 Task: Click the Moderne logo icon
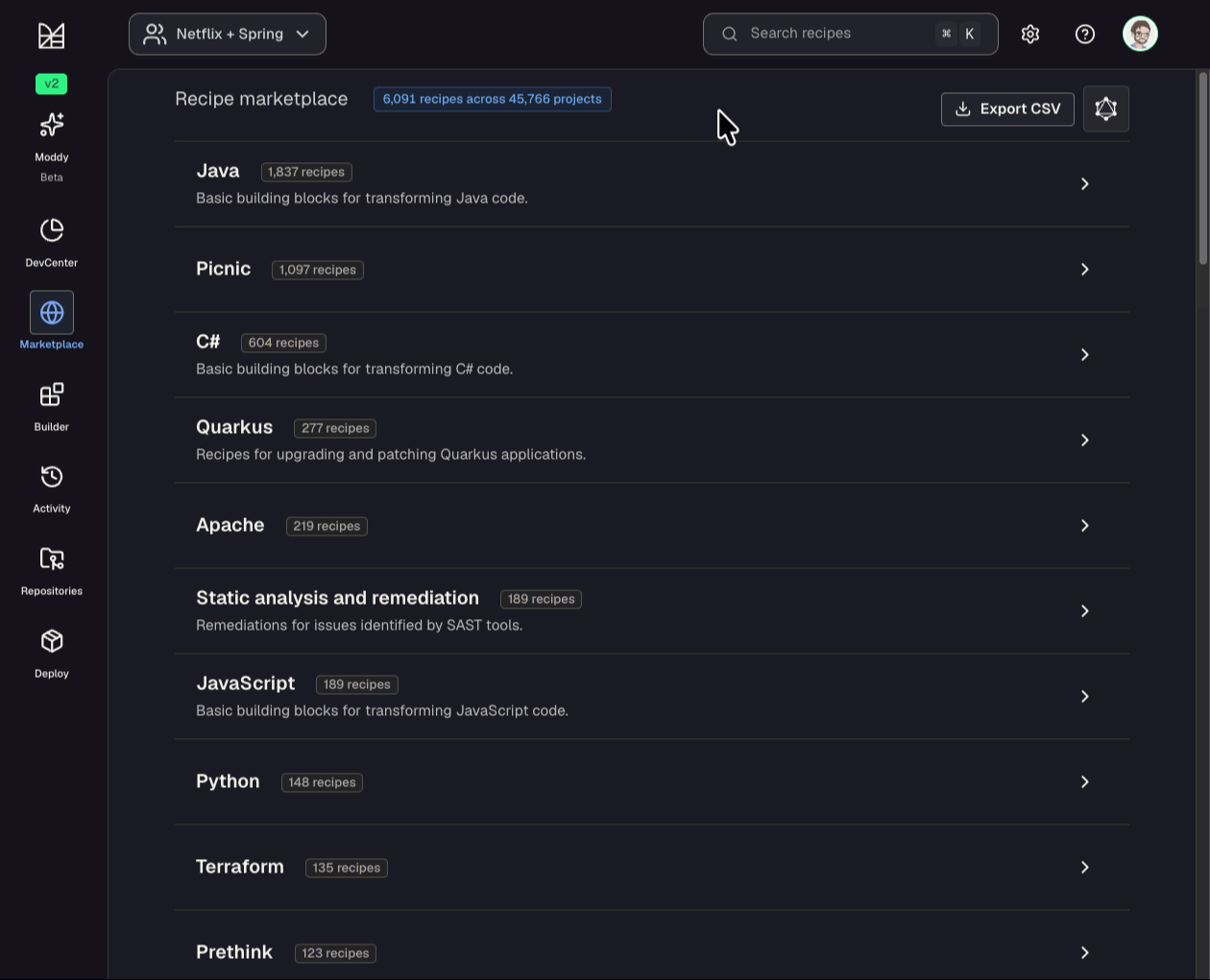click(x=52, y=36)
